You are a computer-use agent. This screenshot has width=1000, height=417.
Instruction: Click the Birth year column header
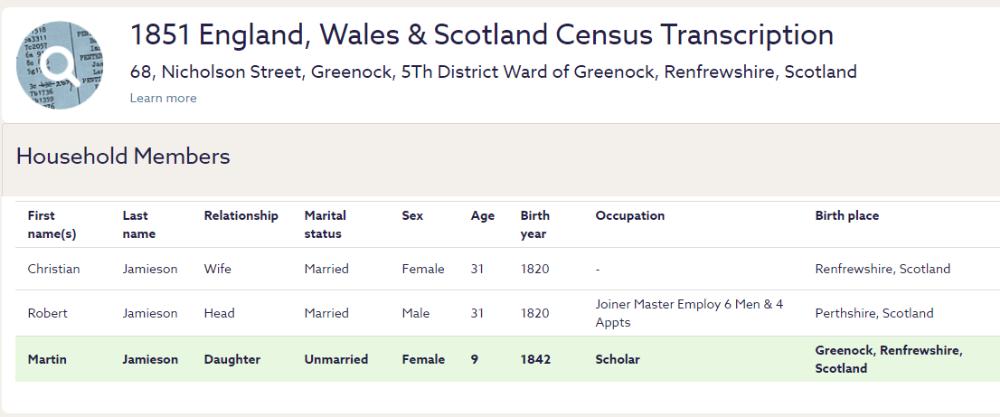point(535,224)
